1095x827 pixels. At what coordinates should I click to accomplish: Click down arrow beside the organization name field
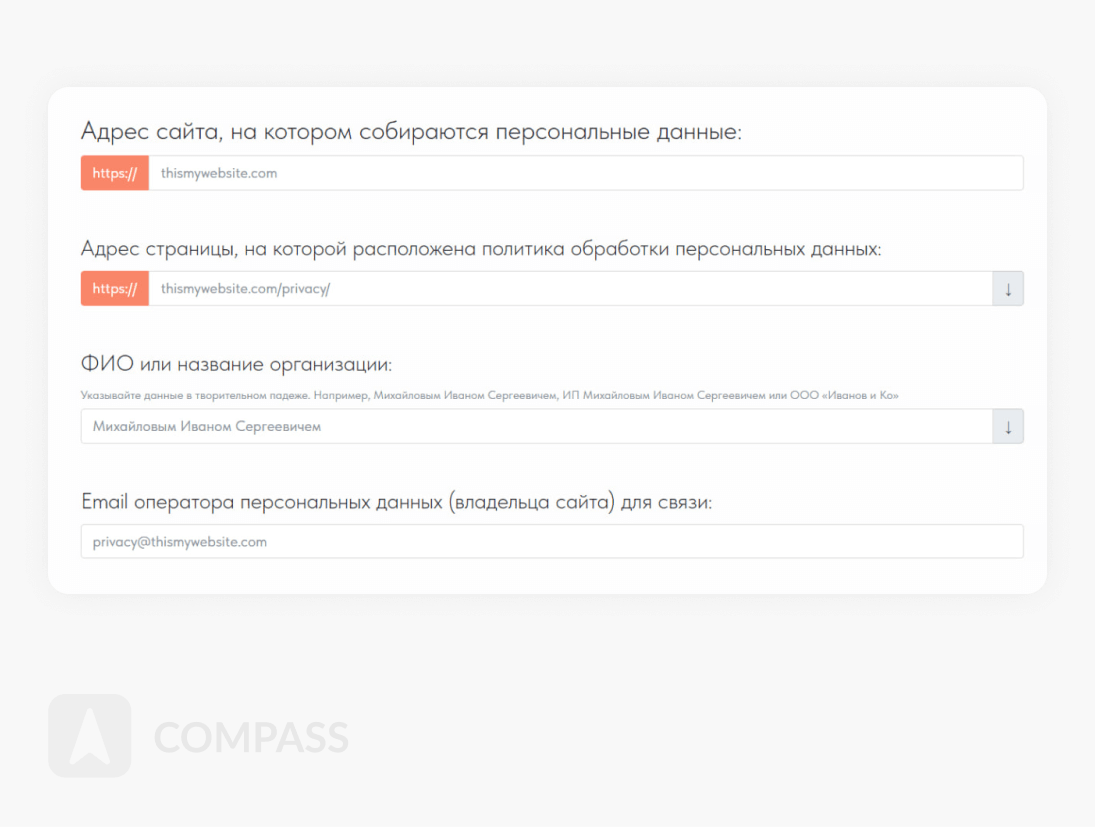tap(1008, 427)
